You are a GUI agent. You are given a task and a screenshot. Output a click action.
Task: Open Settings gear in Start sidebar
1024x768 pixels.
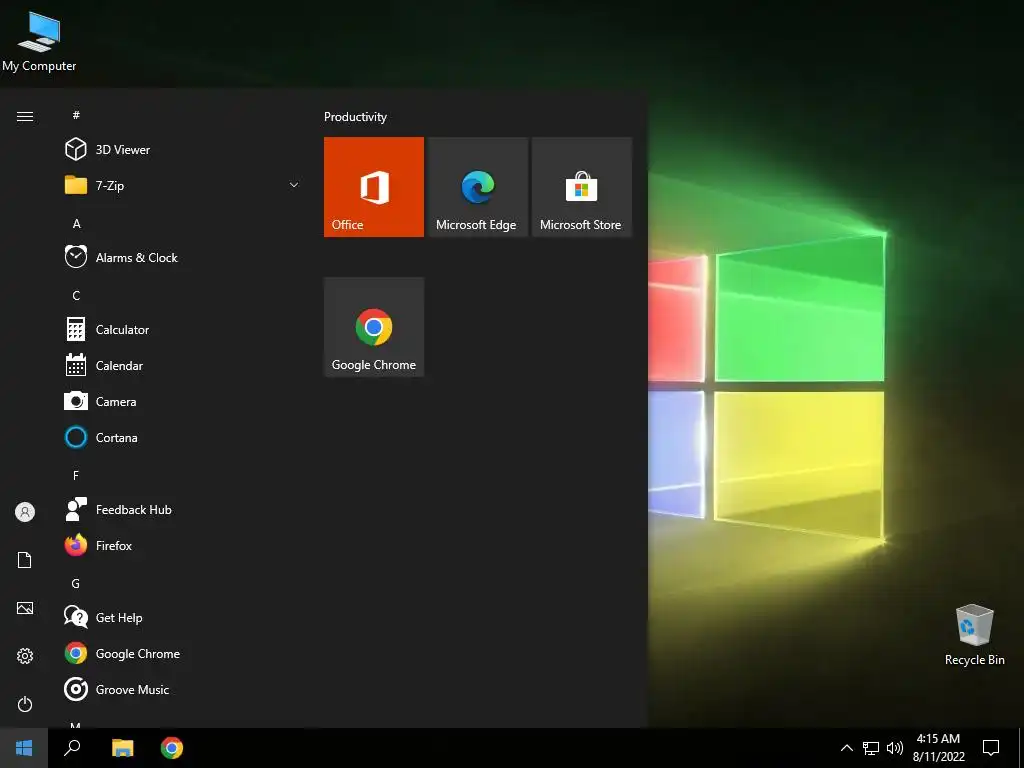click(x=25, y=656)
